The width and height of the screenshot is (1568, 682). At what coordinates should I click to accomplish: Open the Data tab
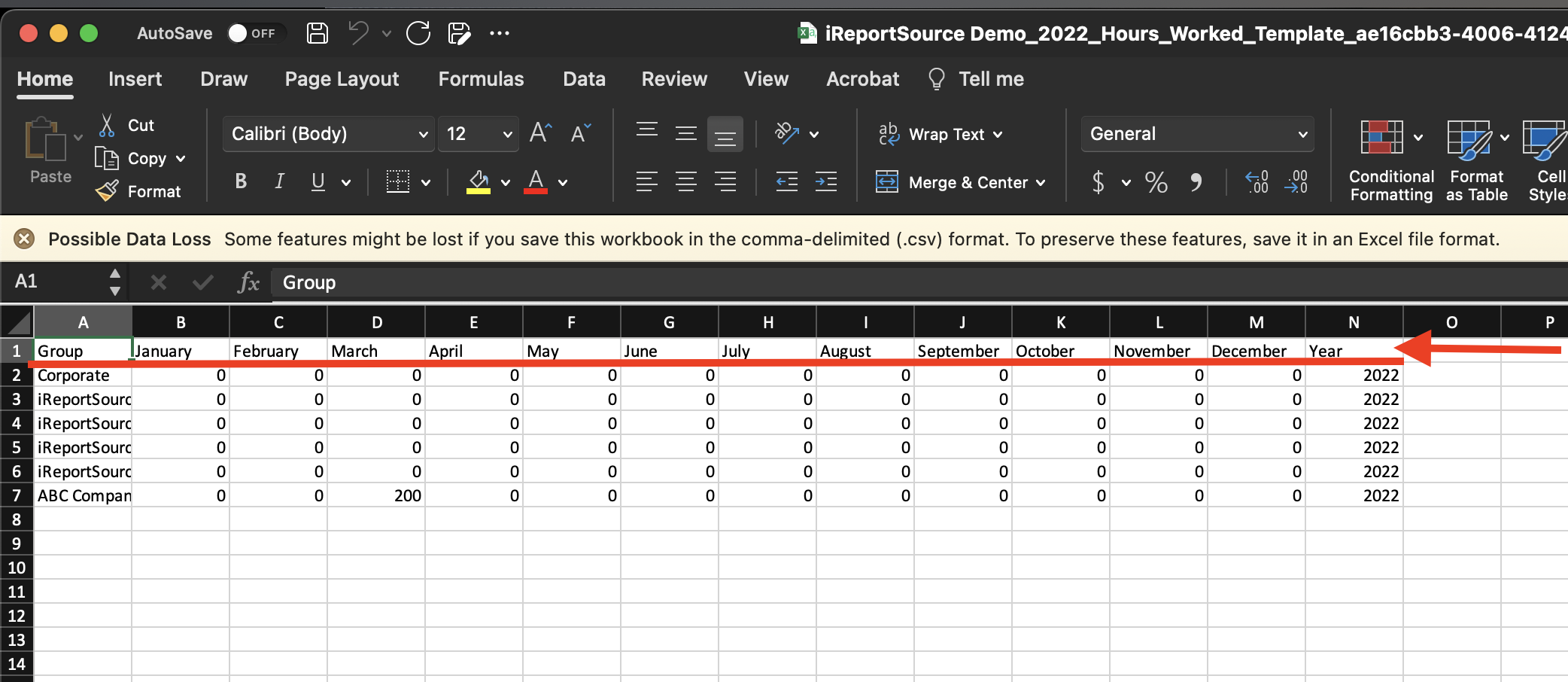click(585, 79)
